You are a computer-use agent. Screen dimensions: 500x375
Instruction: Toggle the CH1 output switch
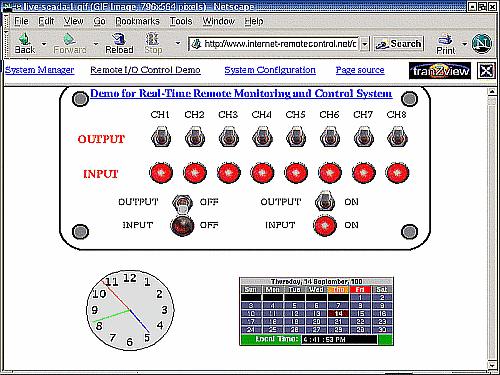[161, 137]
